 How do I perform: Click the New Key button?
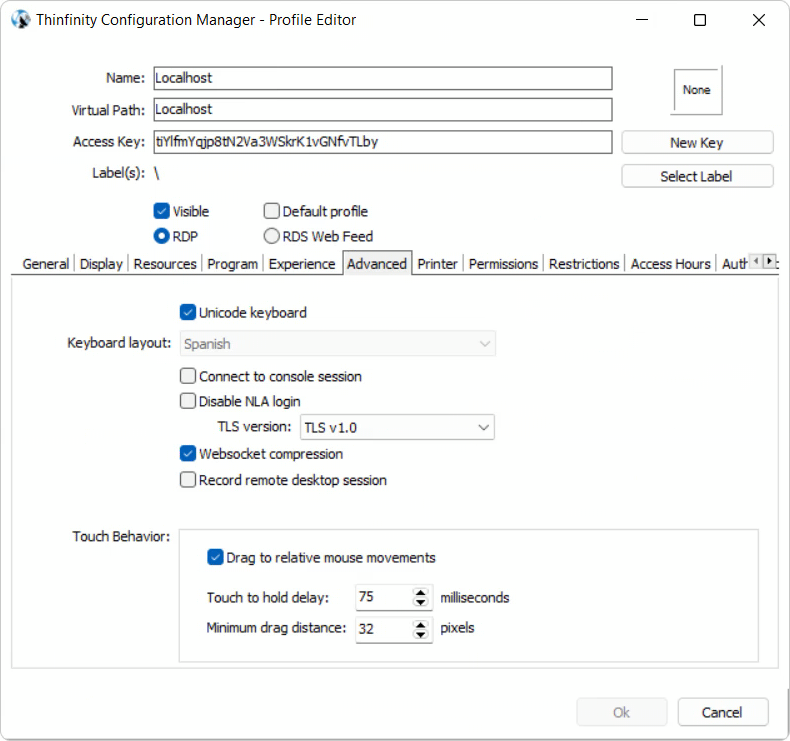pos(697,143)
